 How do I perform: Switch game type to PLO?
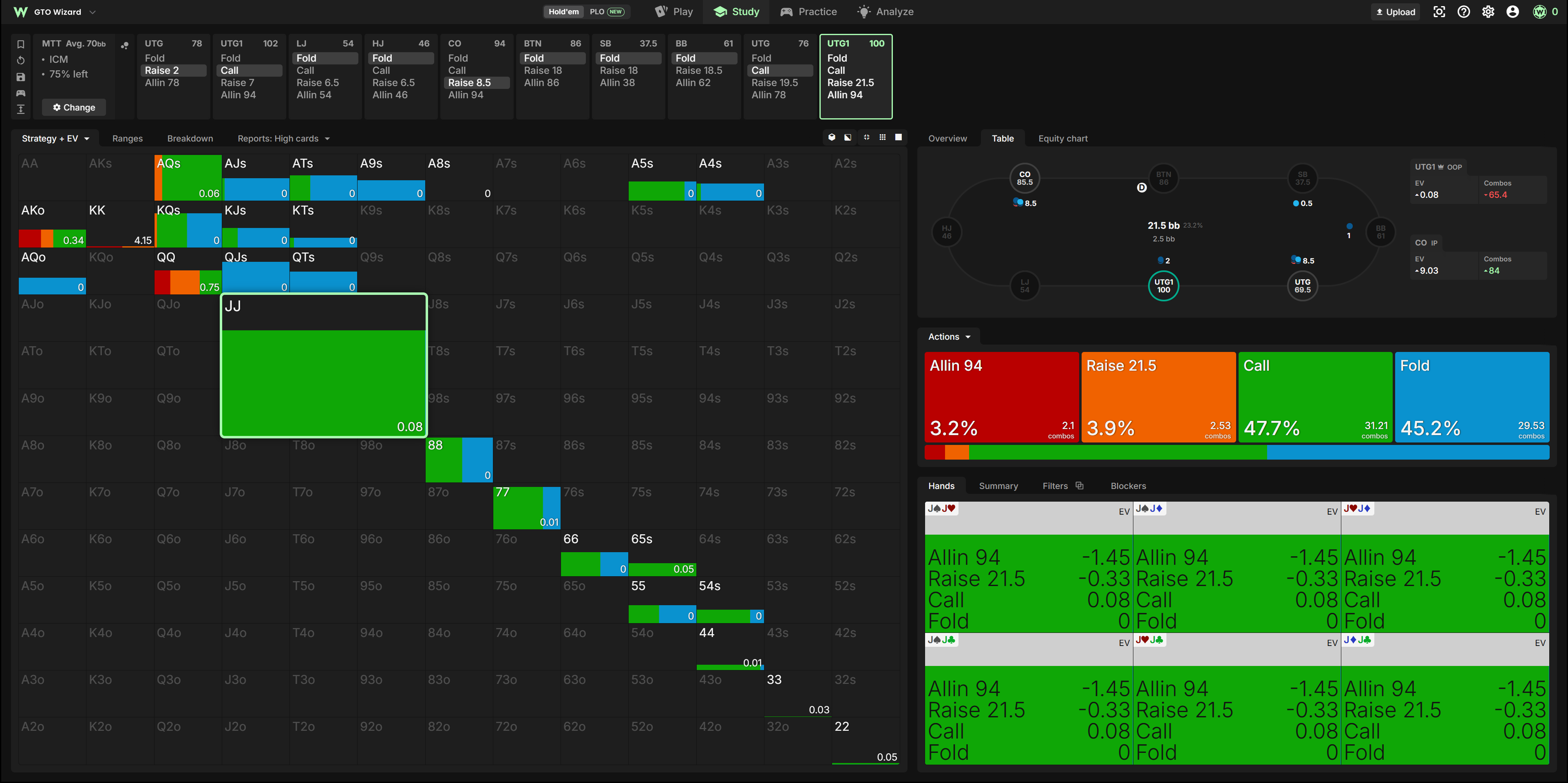607,11
